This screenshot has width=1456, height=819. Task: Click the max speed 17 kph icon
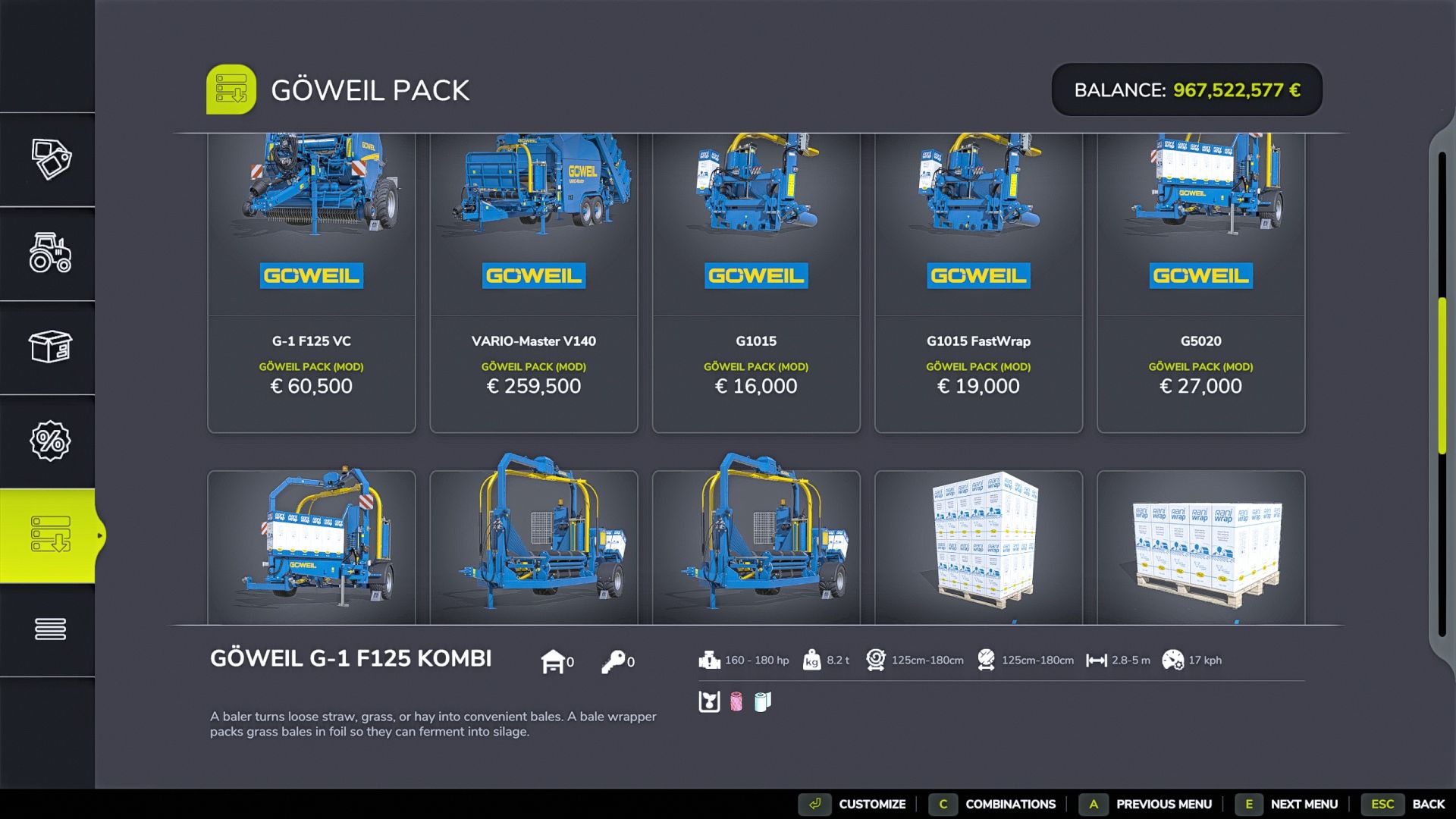click(x=1172, y=660)
